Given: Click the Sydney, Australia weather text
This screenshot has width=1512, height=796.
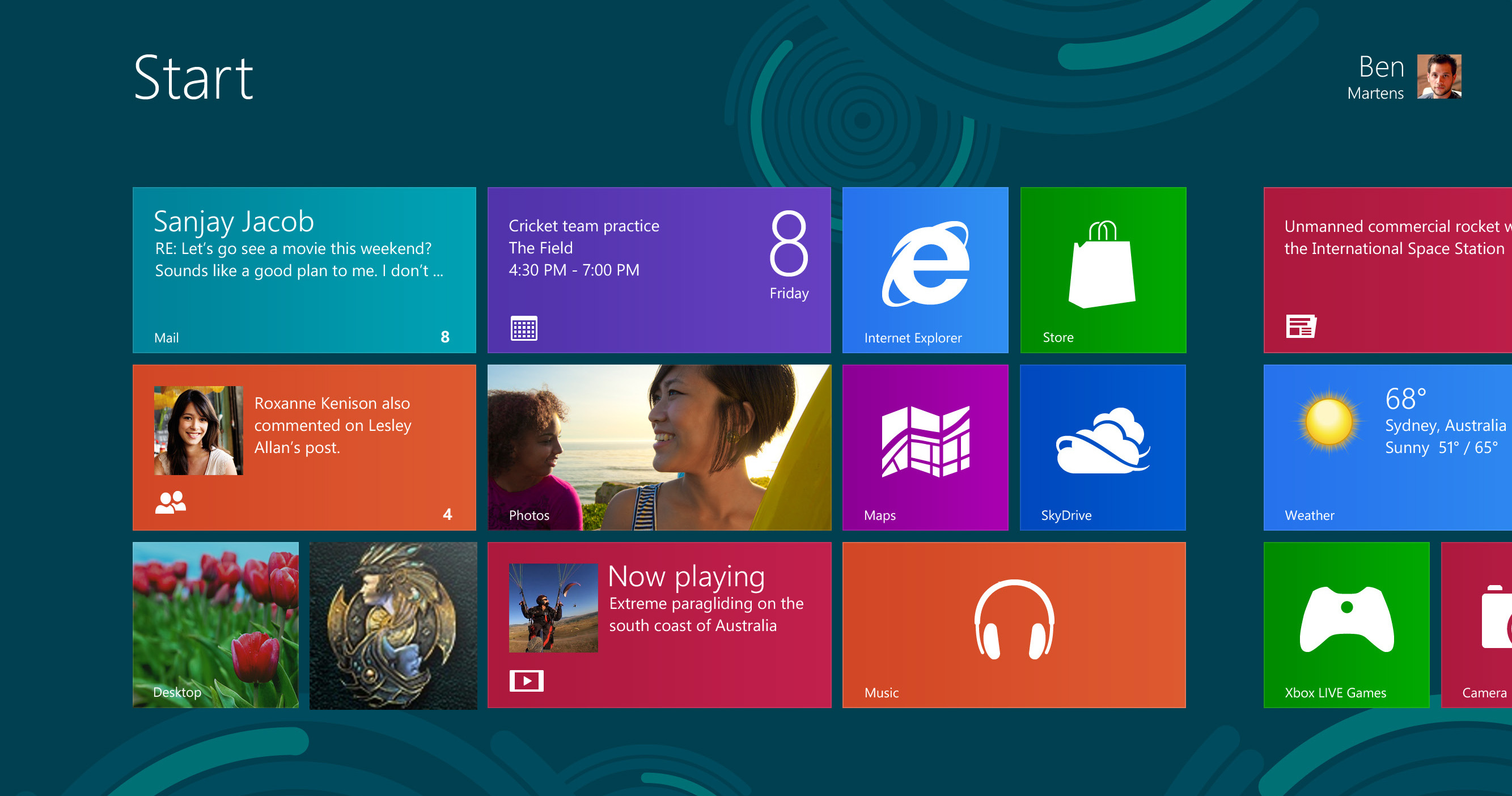Looking at the screenshot, I should (1445, 425).
